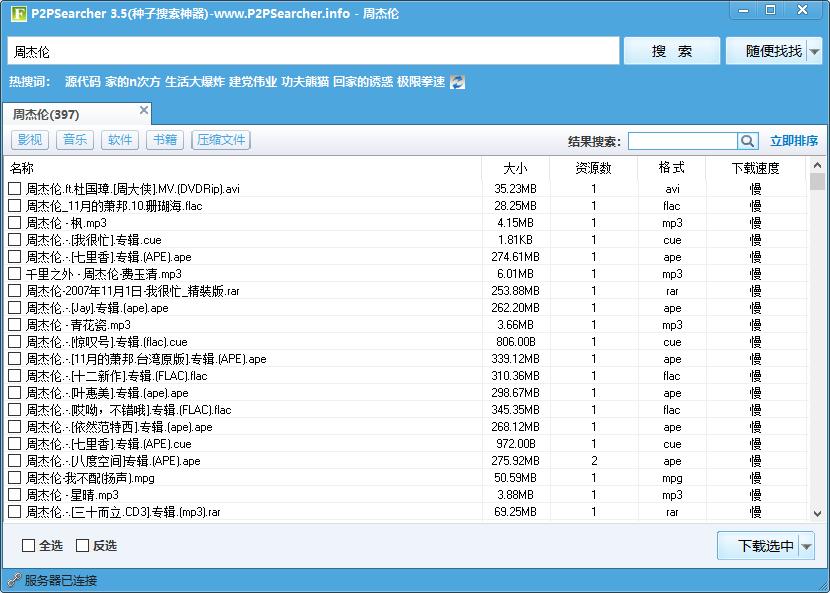Filter results by 软件
Viewport: 830px width, 593px height.
pyautogui.click(x=120, y=140)
